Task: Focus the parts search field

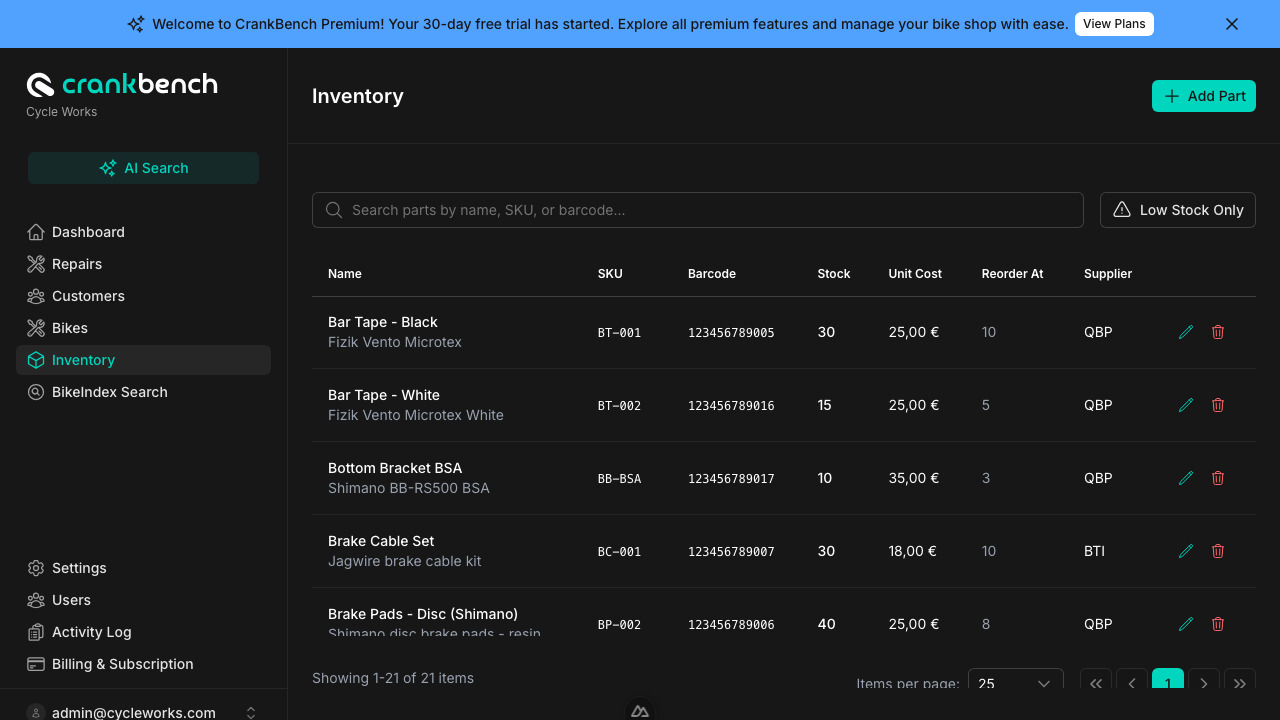Action: 697,210
